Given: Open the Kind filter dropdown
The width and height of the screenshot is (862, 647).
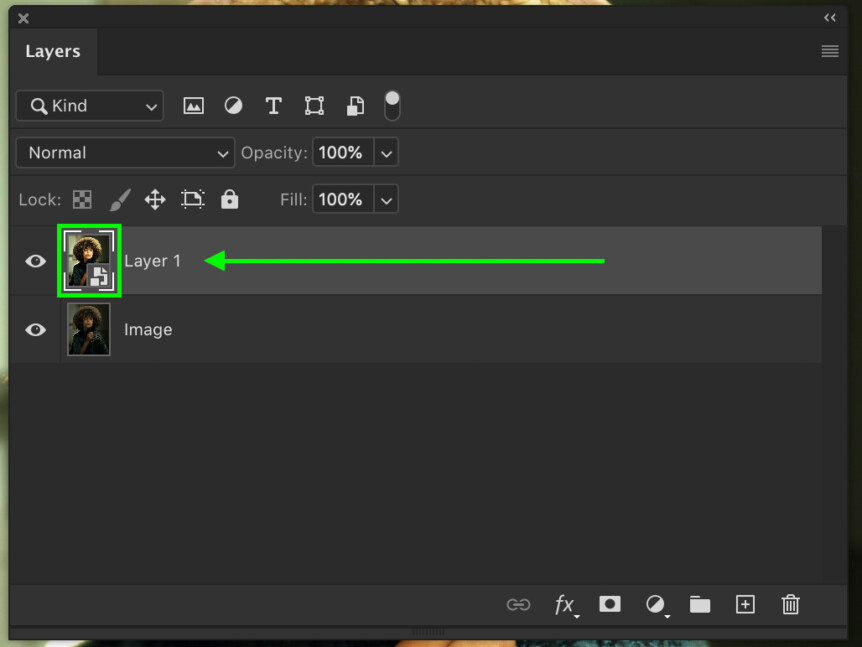Looking at the screenshot, I should coord(88,105).
